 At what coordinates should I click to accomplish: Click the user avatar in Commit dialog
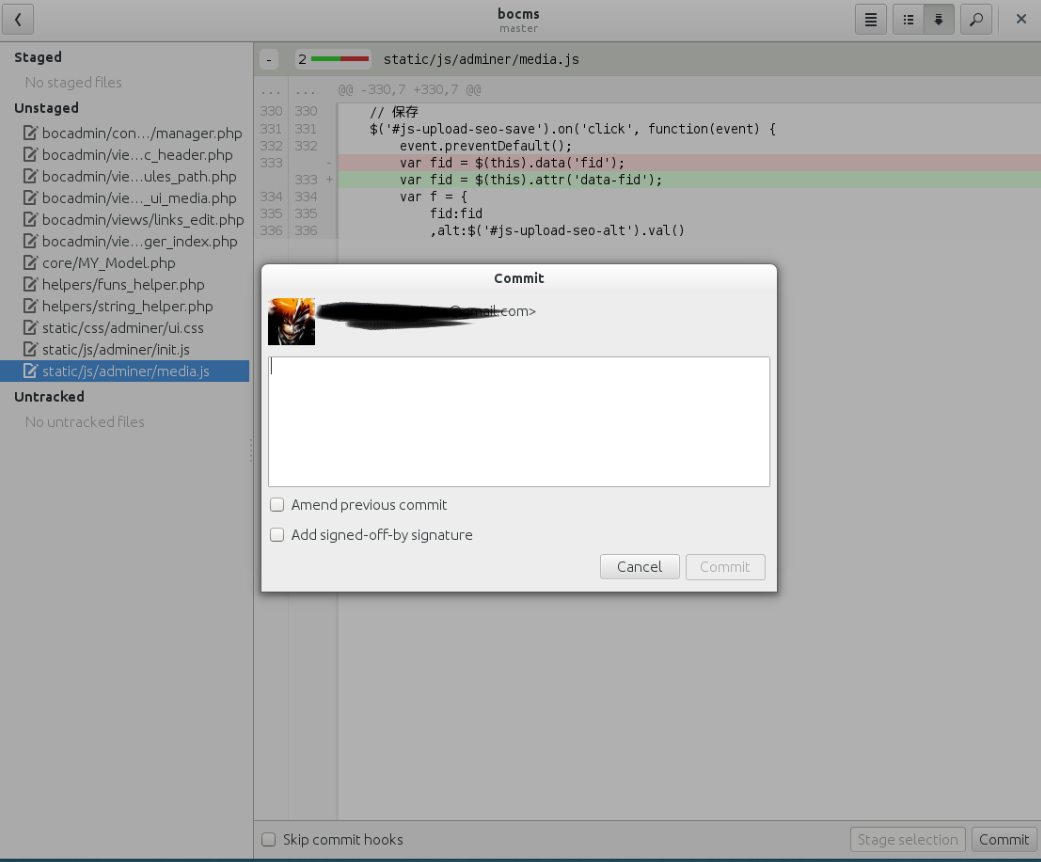tap(291, 321)
